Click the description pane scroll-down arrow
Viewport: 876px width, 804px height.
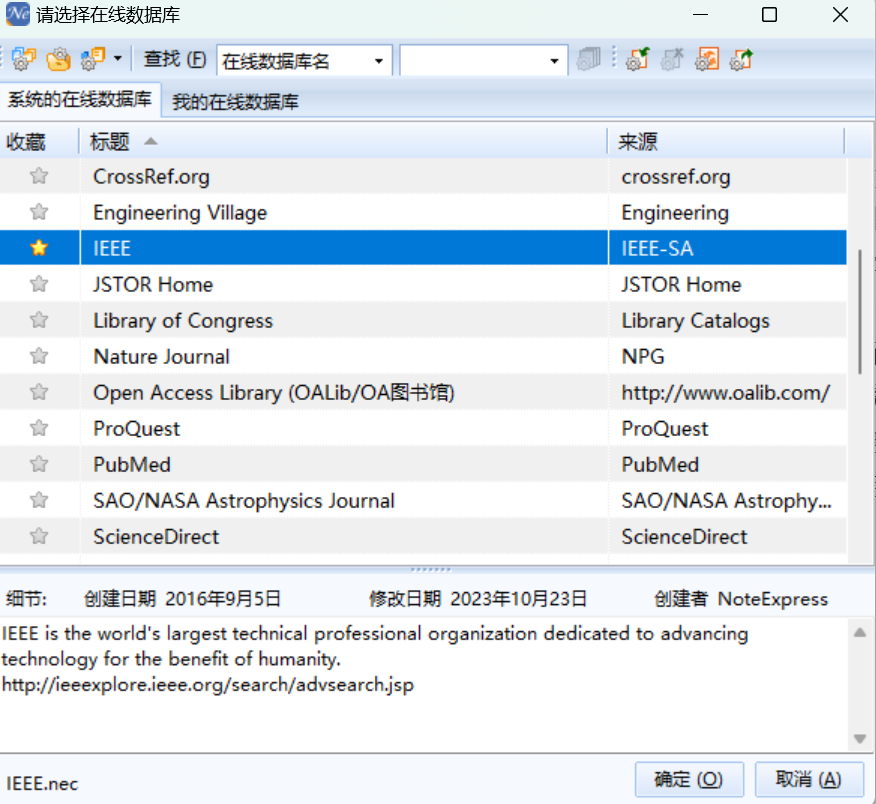pyautogui.click(x=860, y=739)
